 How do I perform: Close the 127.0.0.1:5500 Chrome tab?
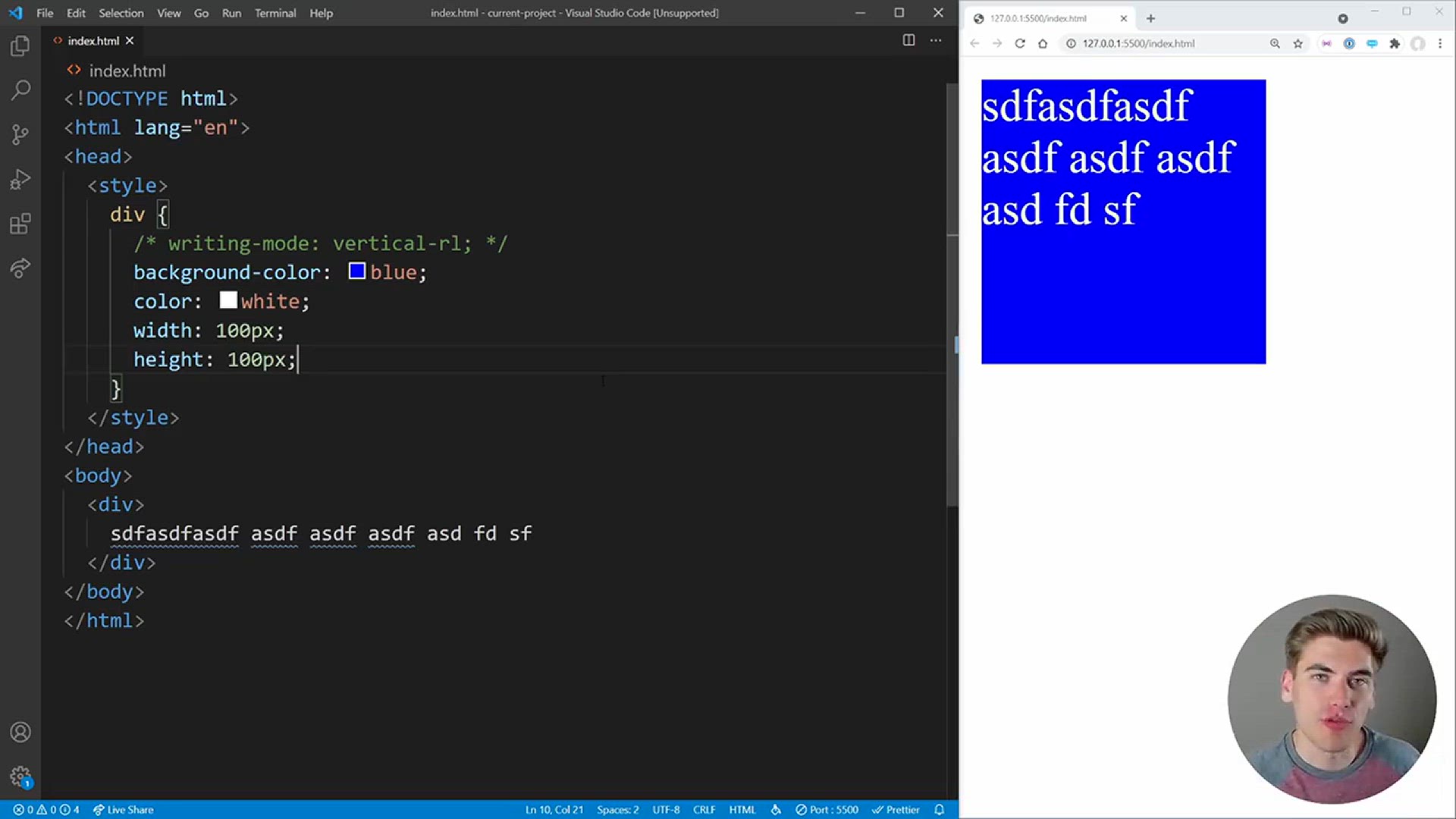(1124, 18)
